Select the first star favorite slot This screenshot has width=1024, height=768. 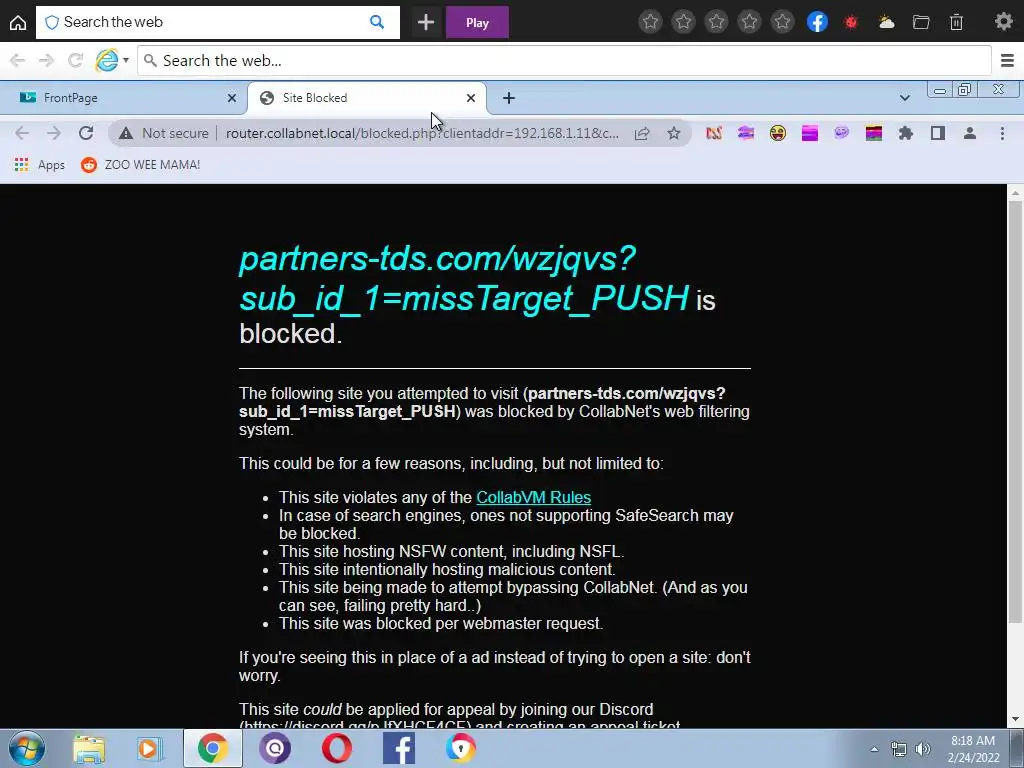click(650, 22)
